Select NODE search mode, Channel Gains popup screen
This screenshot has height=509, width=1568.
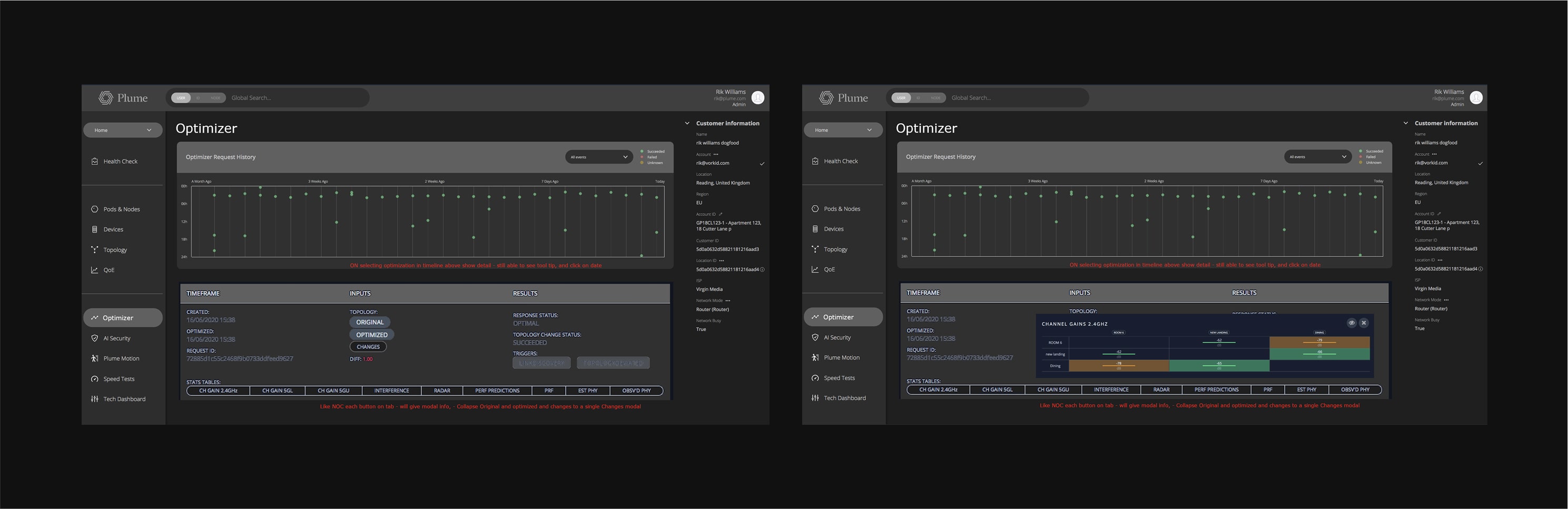(x=935, y=98)
